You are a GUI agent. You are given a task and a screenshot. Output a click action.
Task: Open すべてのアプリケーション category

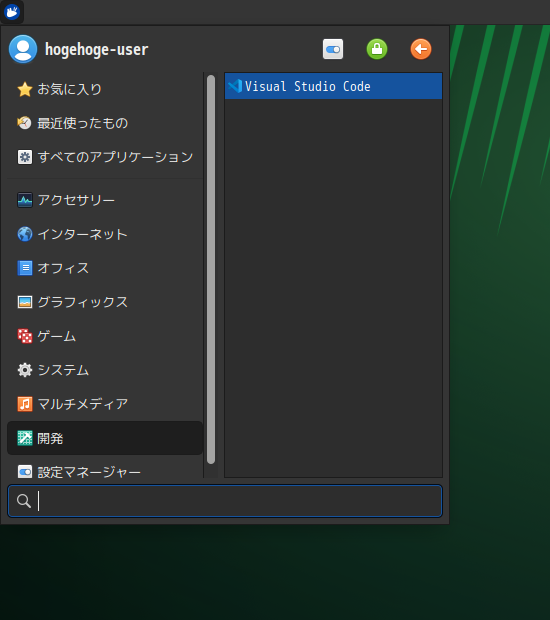pyautogui.click(x=105, y=157)
